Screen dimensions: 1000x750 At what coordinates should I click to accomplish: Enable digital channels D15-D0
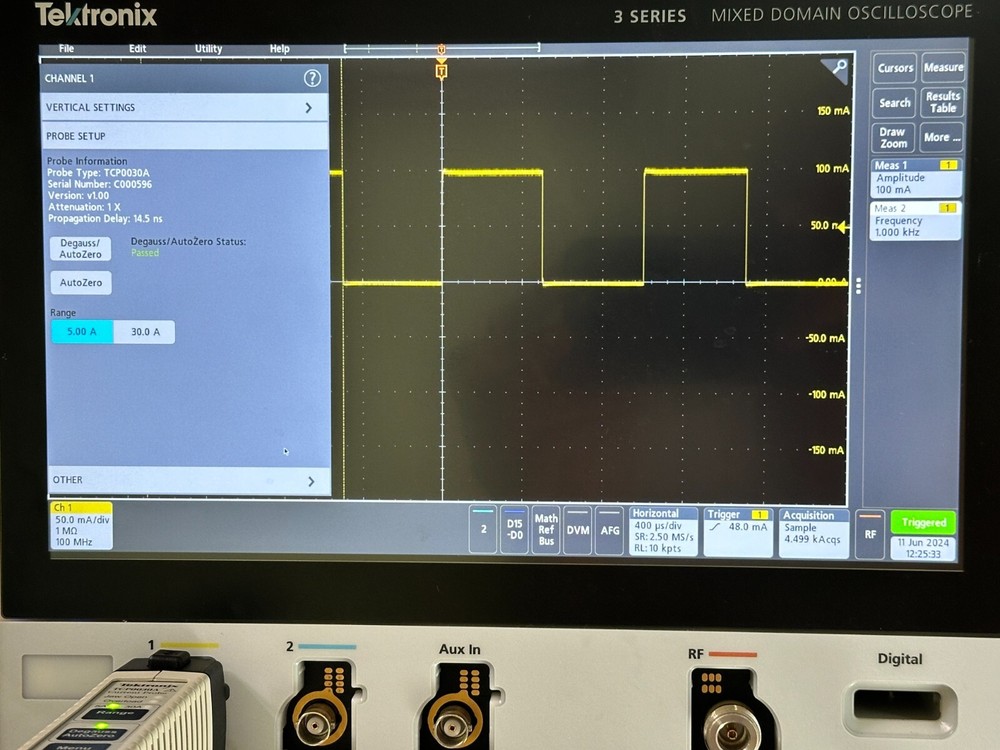pyautogui.click(x=516, y=531)
